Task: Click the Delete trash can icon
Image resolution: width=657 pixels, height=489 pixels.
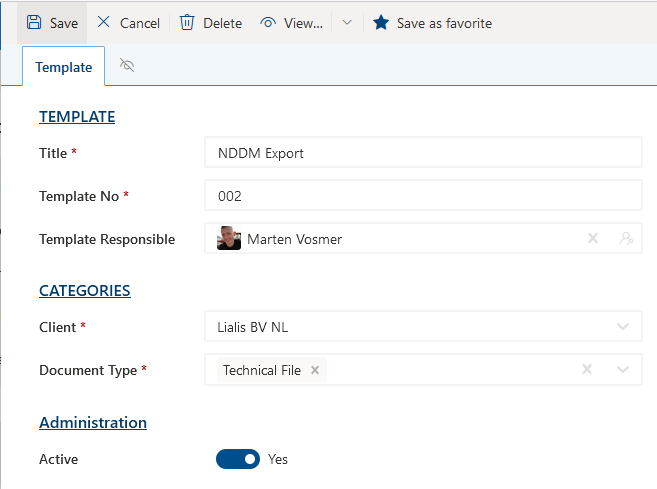Action: click(187, 22)
